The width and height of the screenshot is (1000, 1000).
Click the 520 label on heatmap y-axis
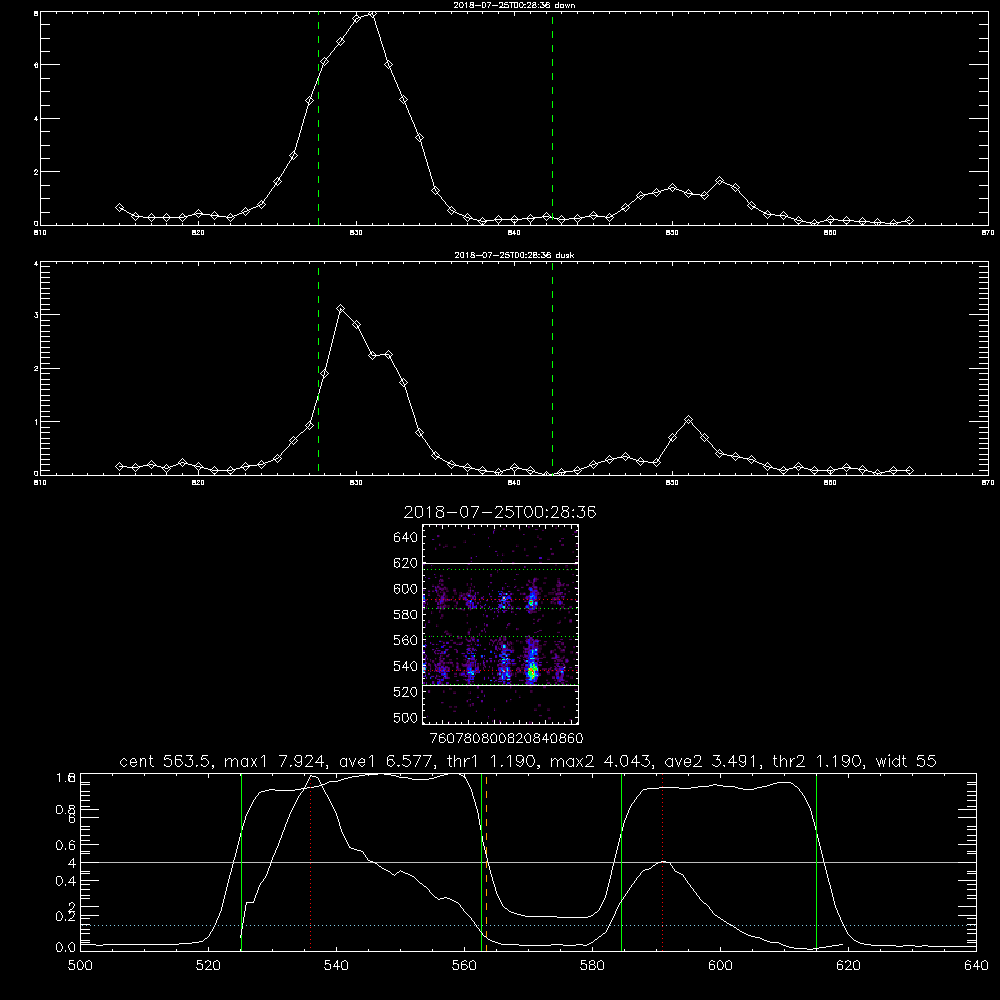(406, 692)
